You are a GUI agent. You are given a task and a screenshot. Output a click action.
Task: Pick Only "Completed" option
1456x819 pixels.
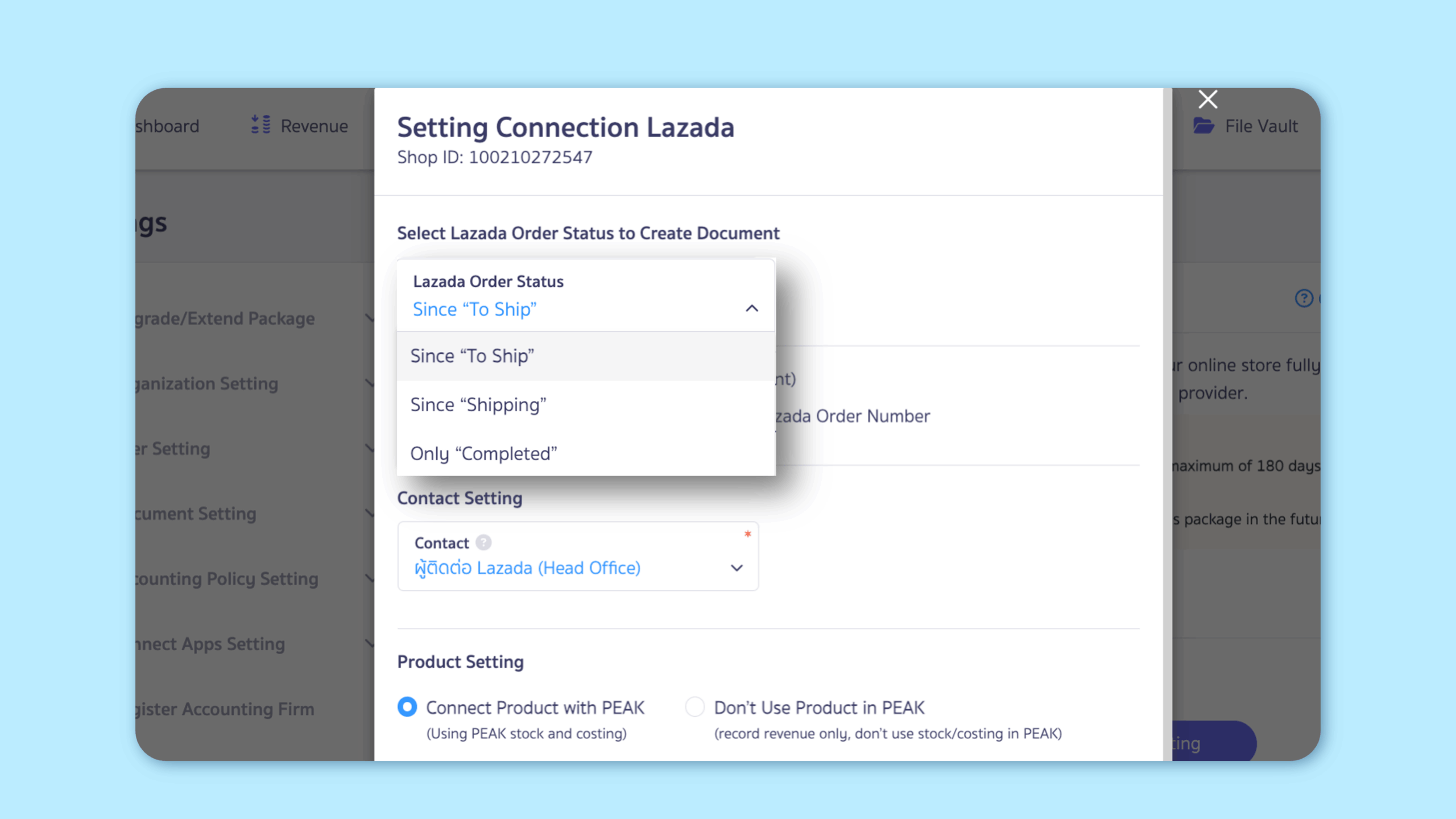click(483, 454)
